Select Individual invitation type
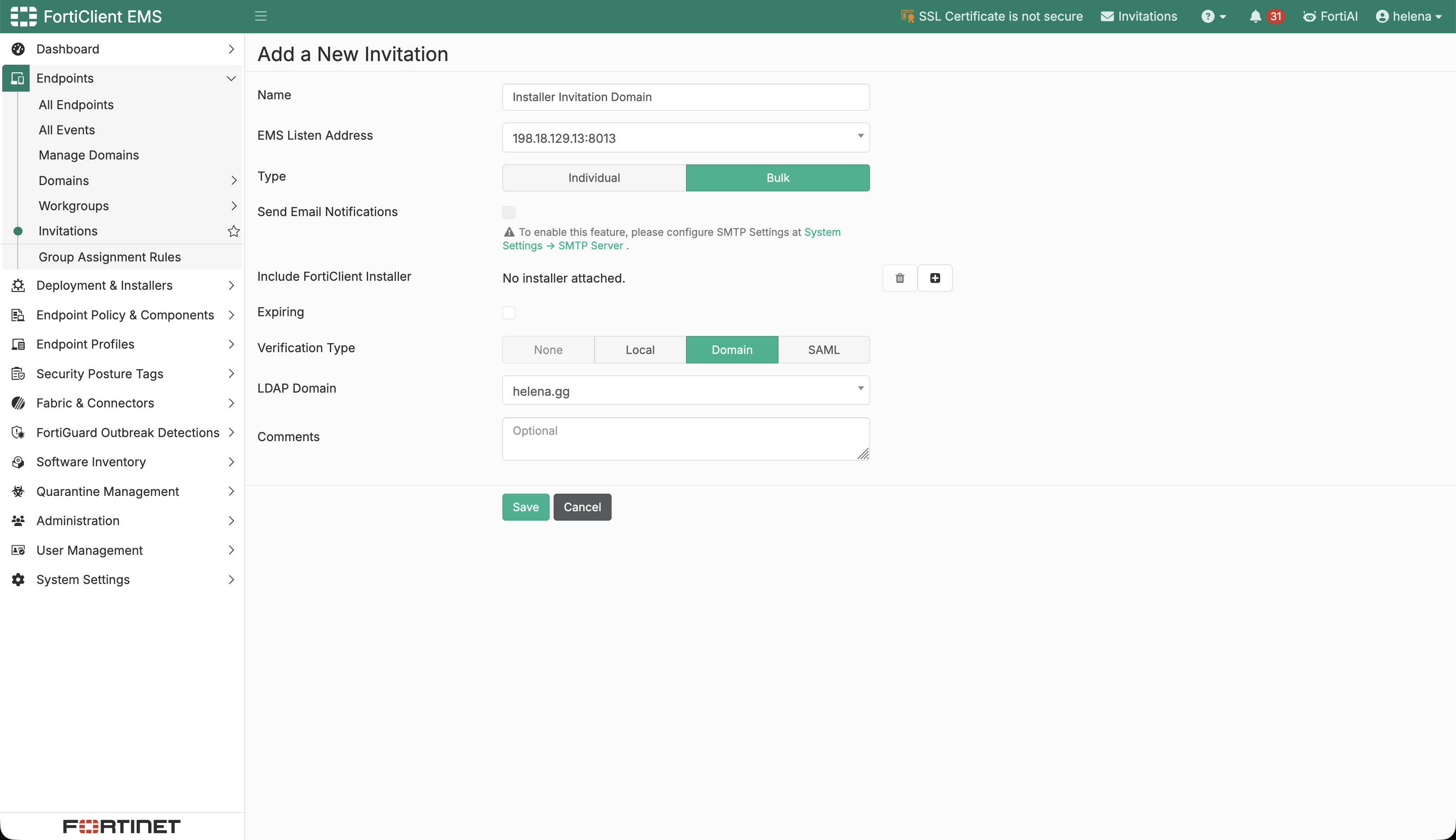Screen dimensions: 1456x840 click(594, 178)
